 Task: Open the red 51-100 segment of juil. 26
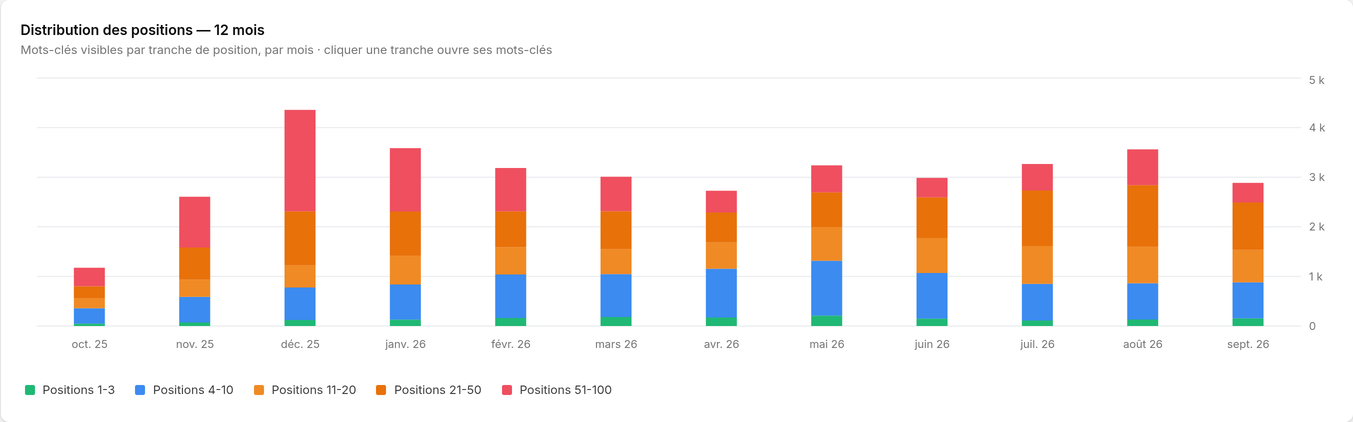click(1037, 178)
